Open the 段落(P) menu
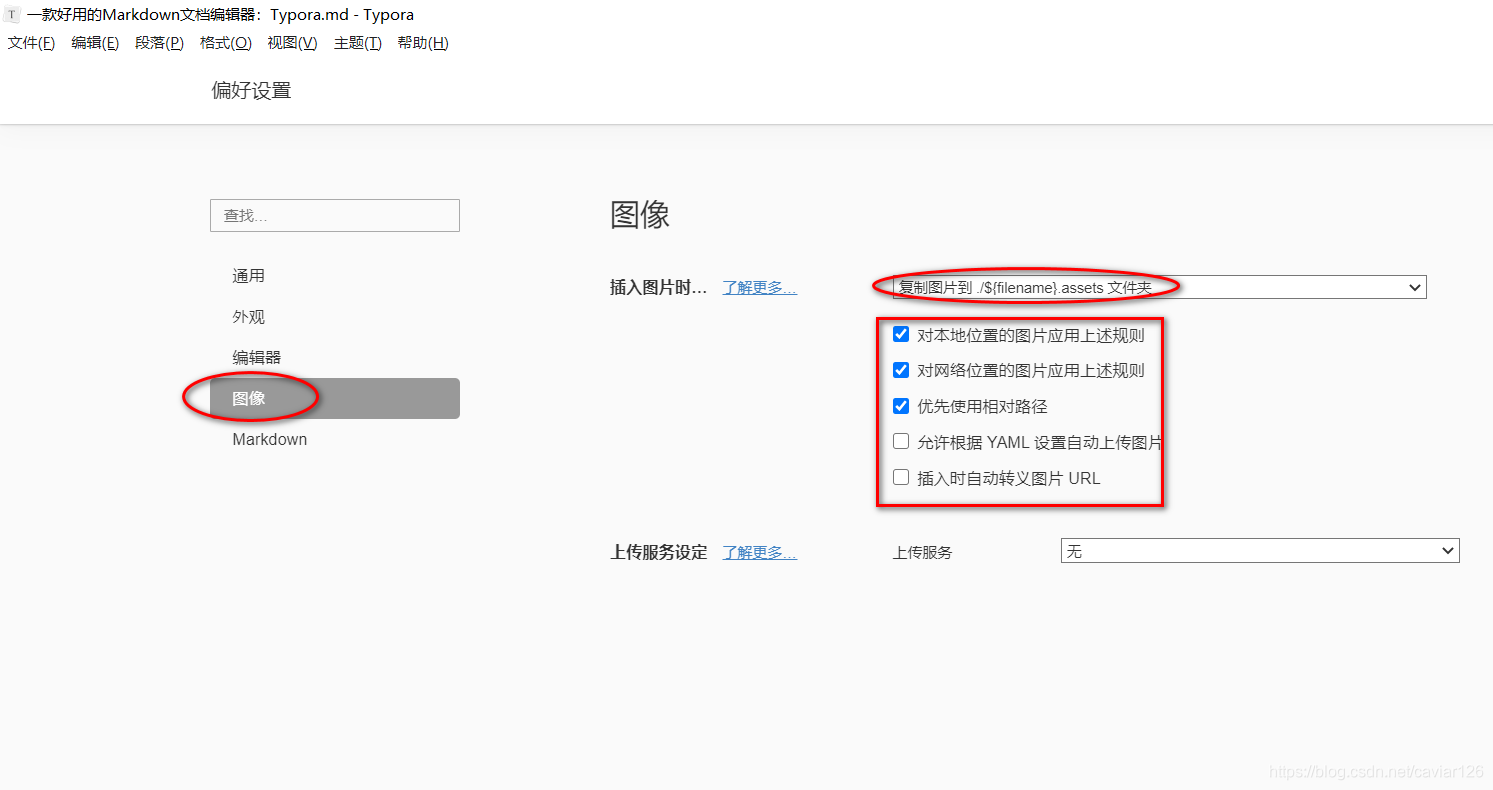Viewport: 1493px width, 790px height. coord(159,43)
